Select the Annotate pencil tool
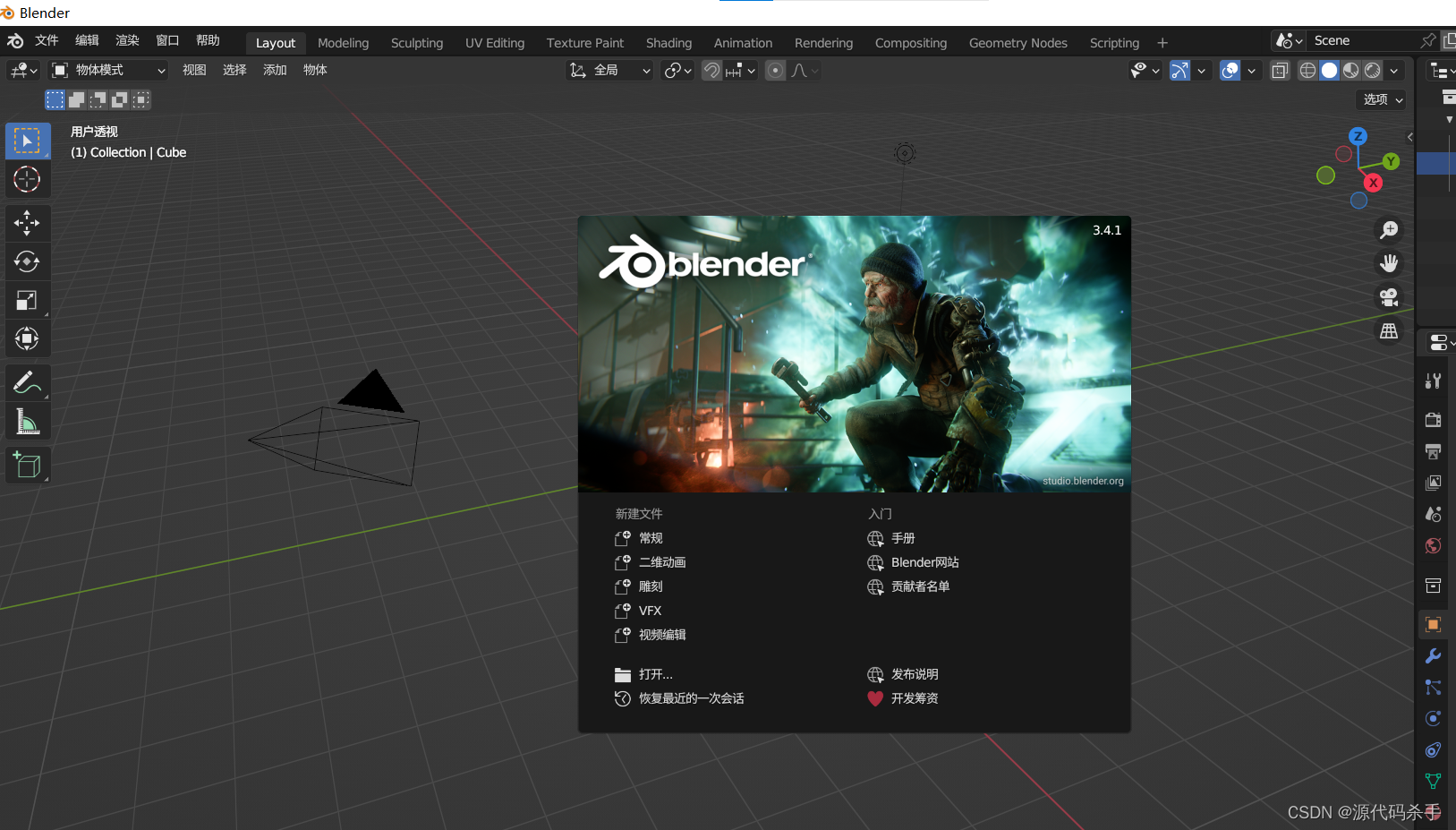Viewport: 1456px width, 830px height. click(x=28, y=382)
